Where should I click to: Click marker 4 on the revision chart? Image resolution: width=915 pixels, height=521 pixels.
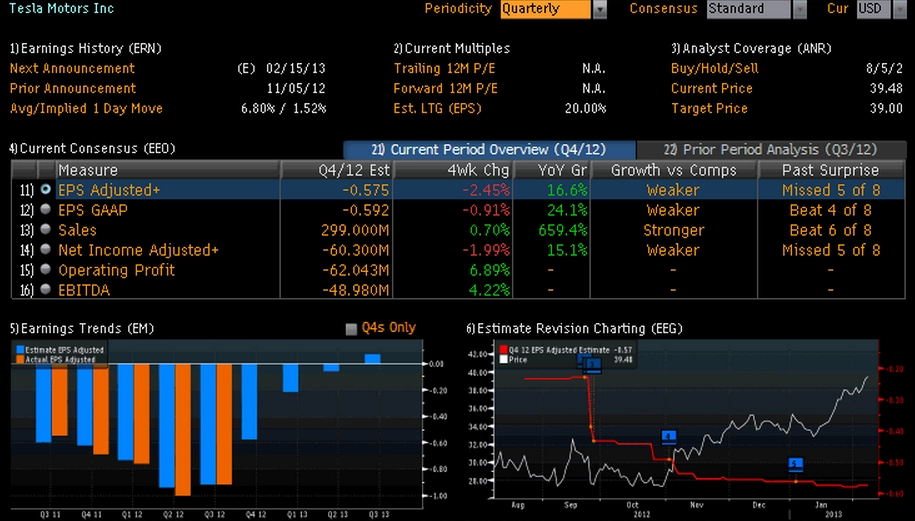(669, 436)
